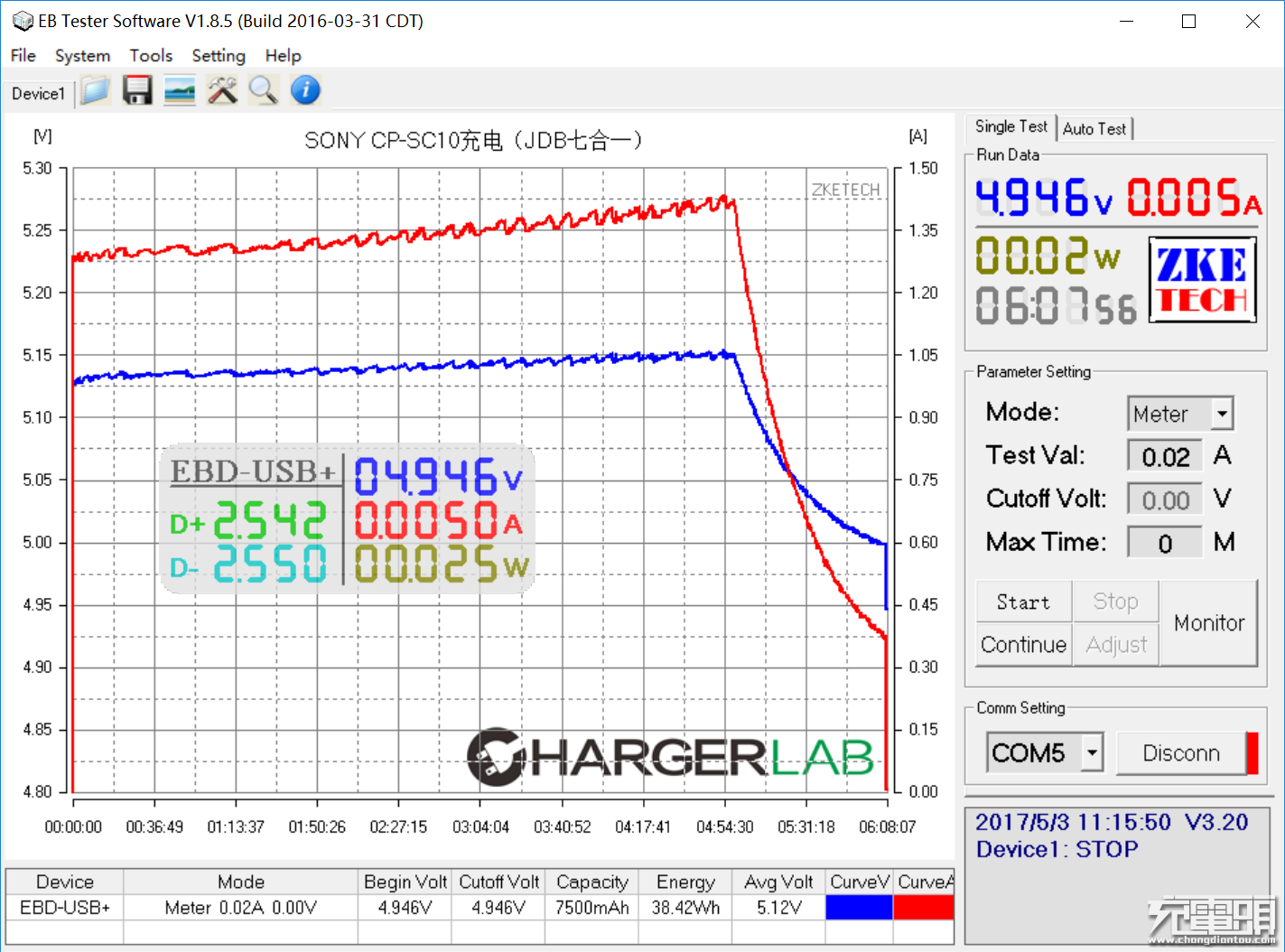The height and width of the screenshot is (952, 1285).
Task: Click the Energy value 38.42Wh
Action: pyautogui.click(x=686, y=908)
